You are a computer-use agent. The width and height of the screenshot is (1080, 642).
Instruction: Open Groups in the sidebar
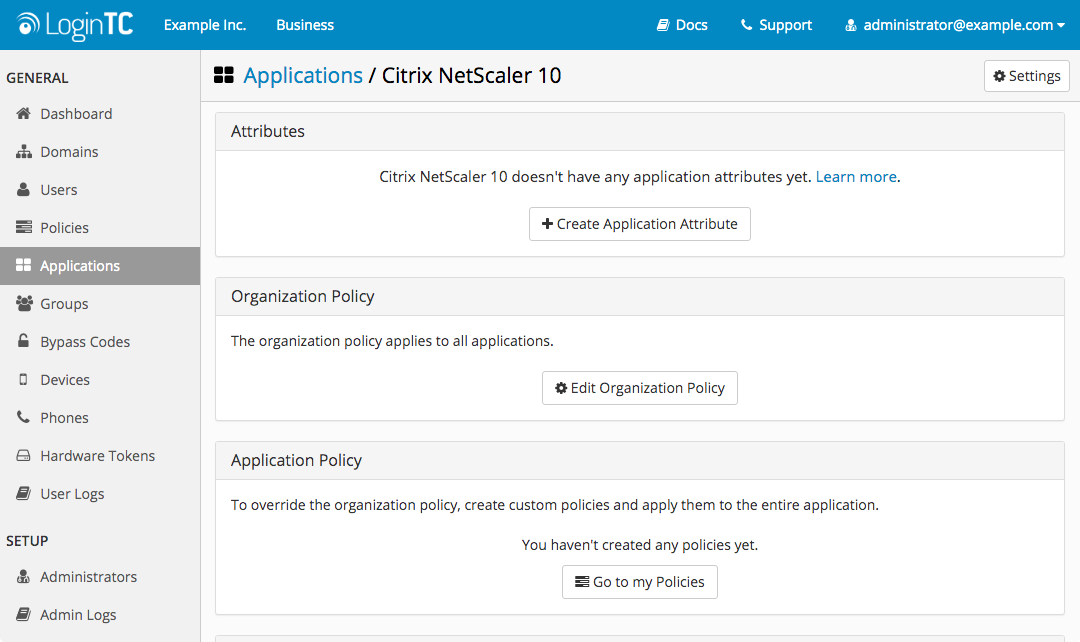coord(100,304)
